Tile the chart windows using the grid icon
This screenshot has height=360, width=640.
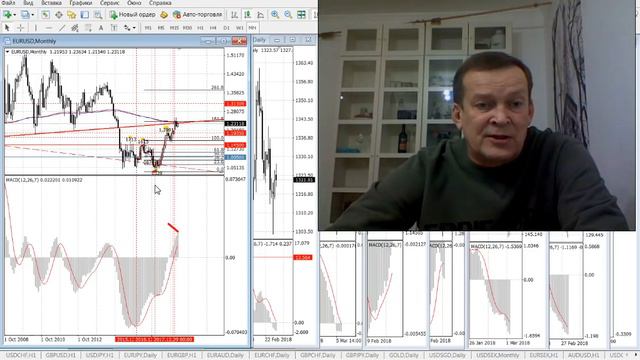301,15
